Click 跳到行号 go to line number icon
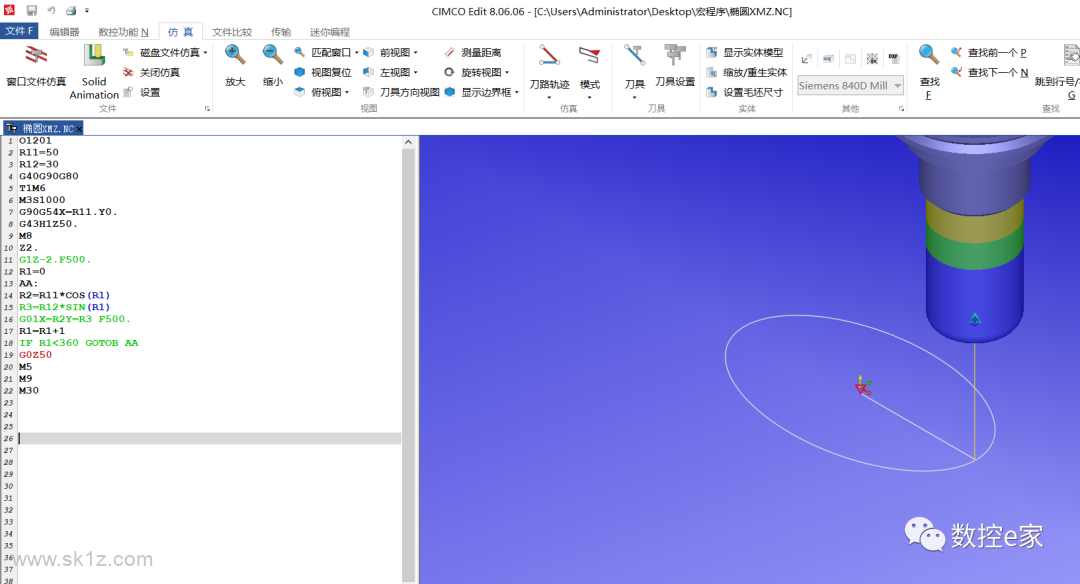Viewport: 1080px width, 584px height. [1072, 55]
